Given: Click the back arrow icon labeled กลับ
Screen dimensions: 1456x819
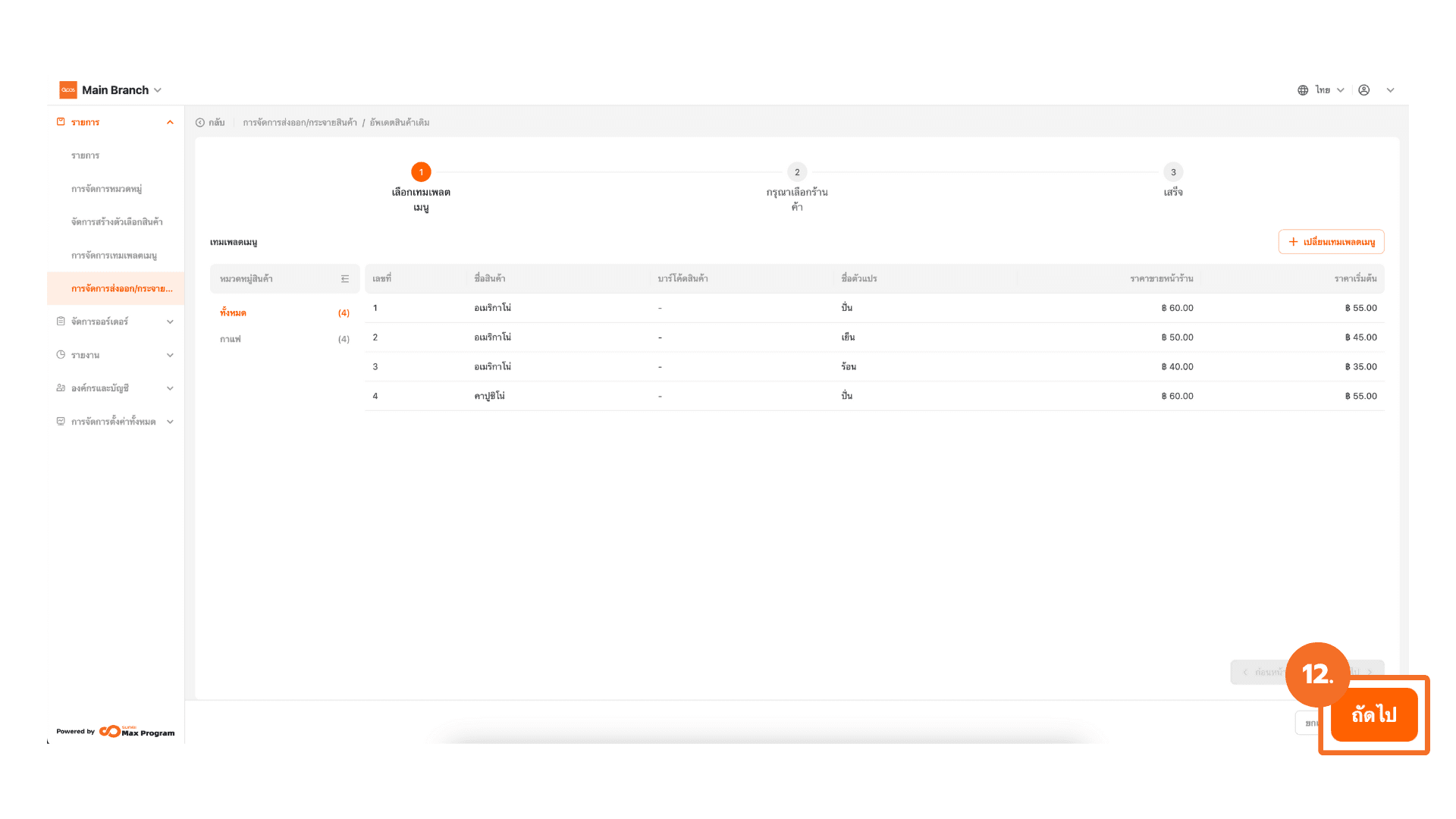Looking at the screenshot, I should point(200,123).
